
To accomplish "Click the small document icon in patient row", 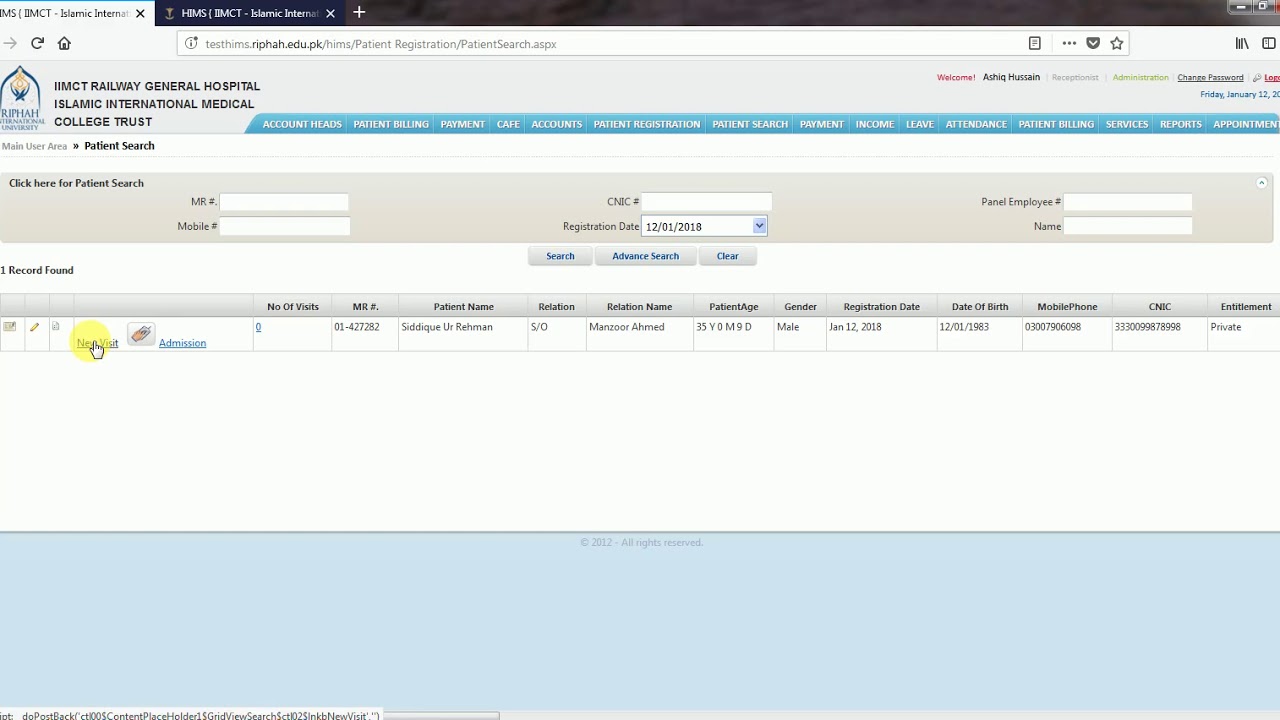I will click(x=56, y=327).
